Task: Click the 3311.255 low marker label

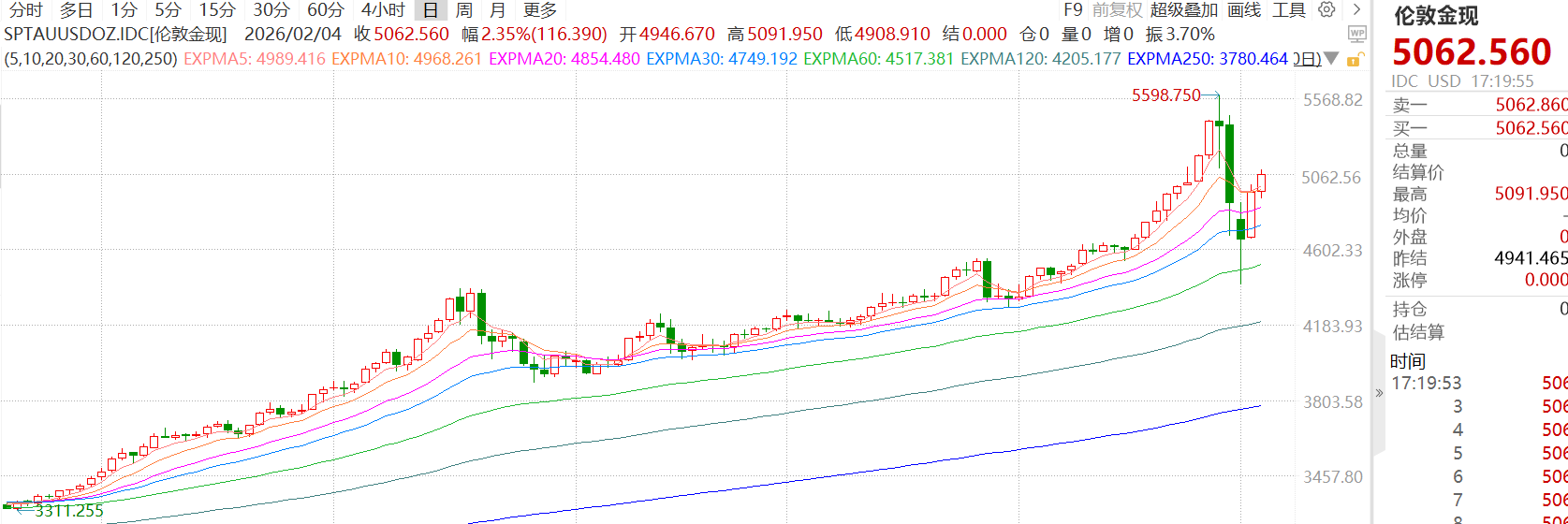Action: (69, 511)
